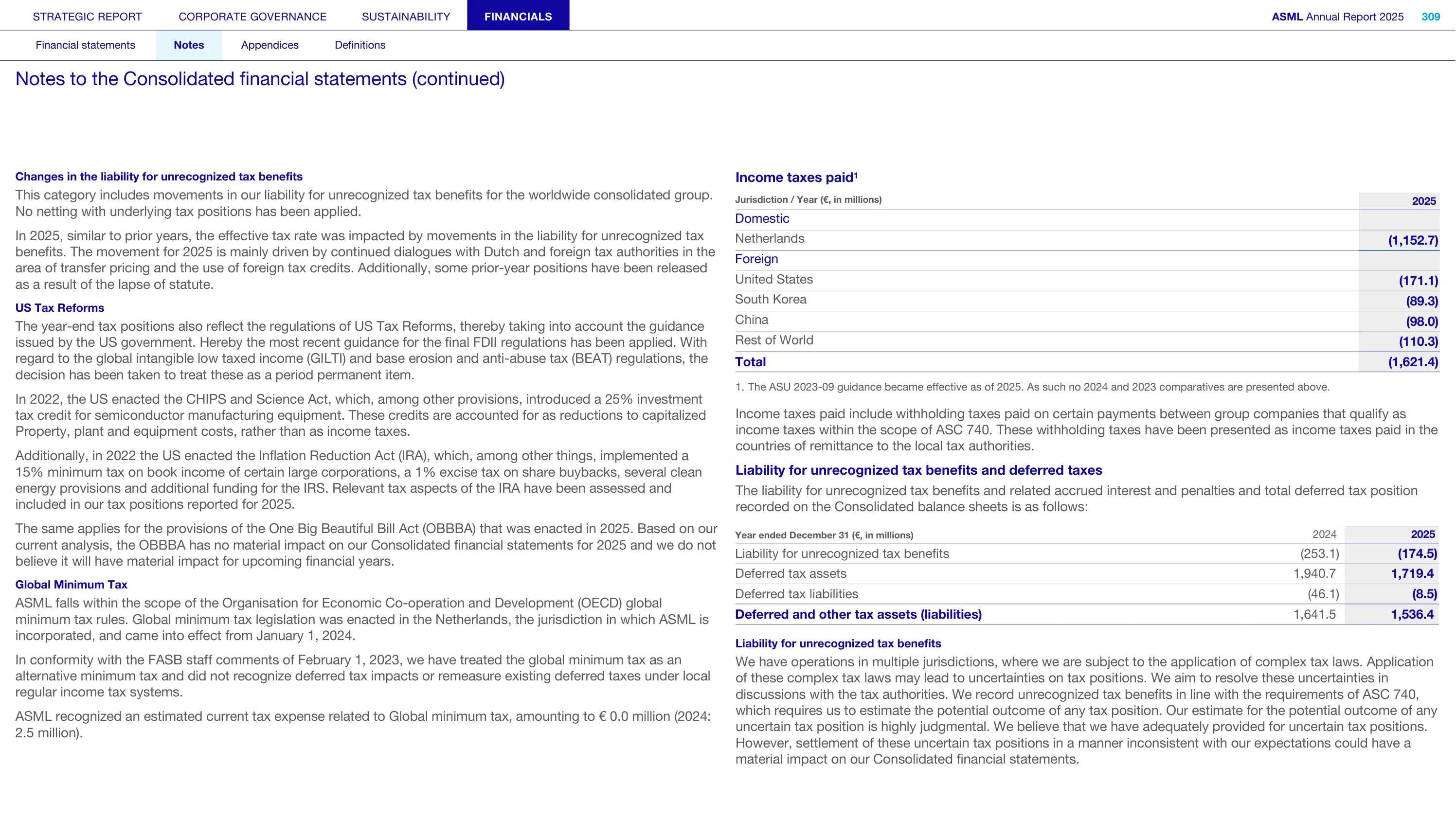Viewport: 1456px width, 820px height.
Task: Click the Notes to the Consolidated financial statements title
Action: point(260,79)
